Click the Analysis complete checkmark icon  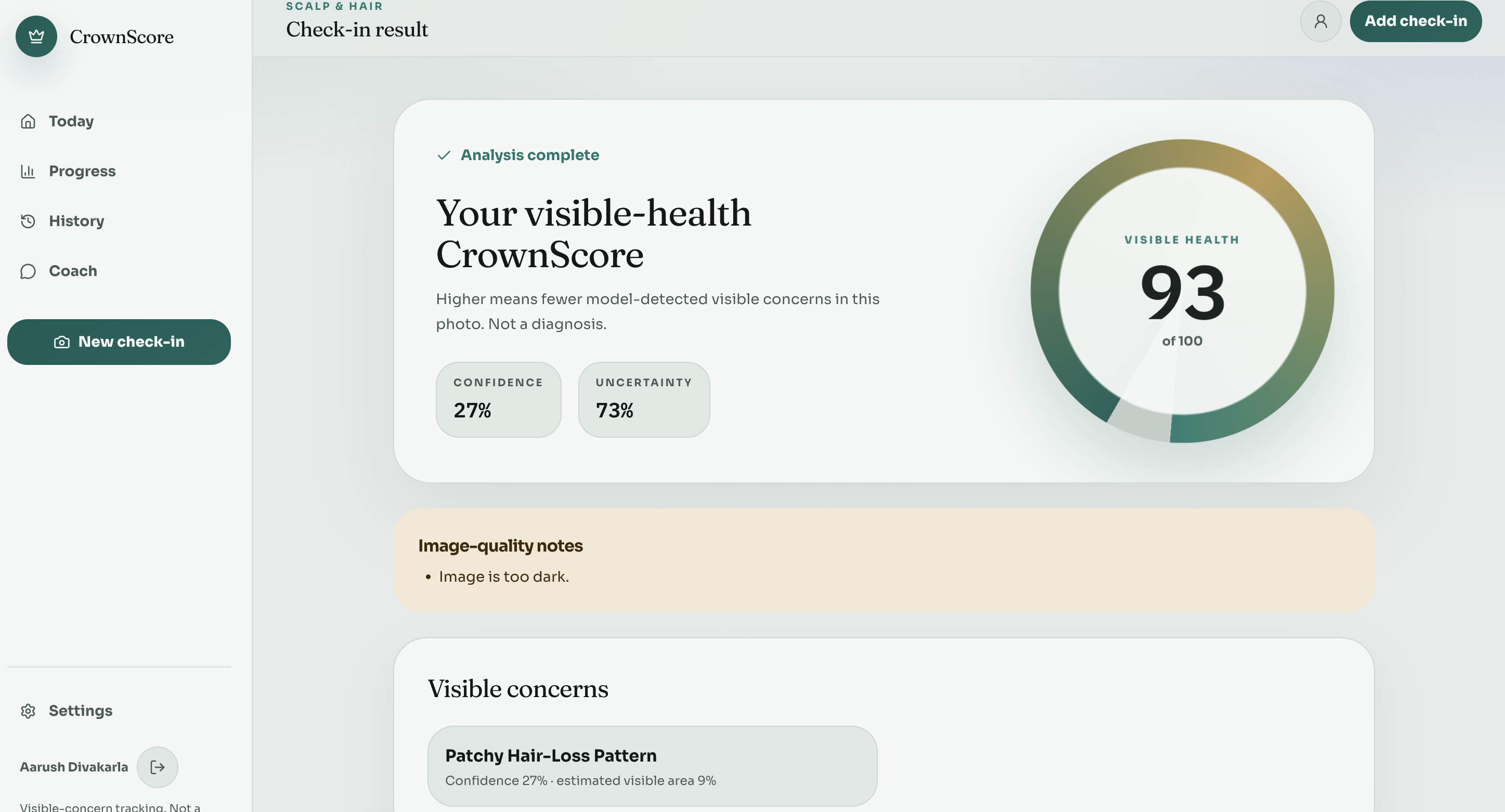tap(444, 155)
